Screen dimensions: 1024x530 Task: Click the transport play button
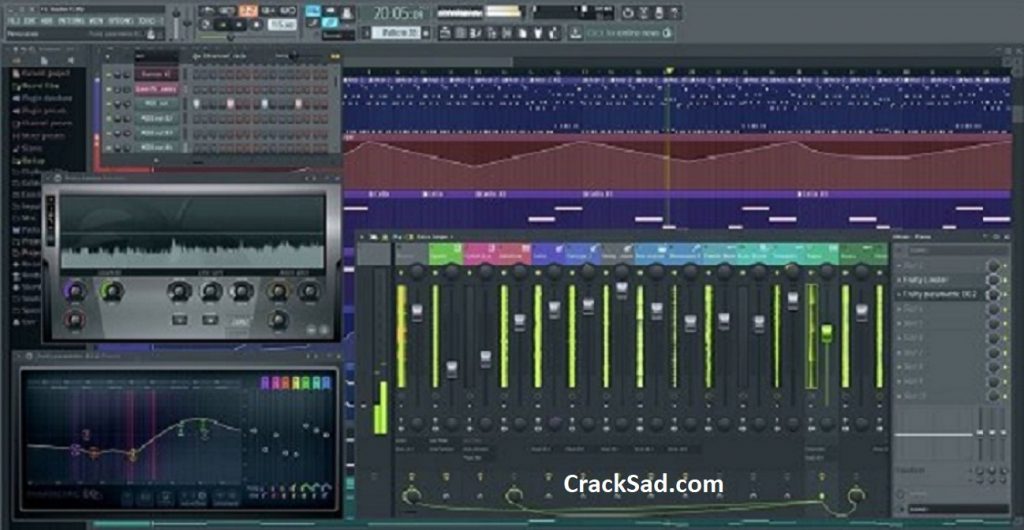pyautogui.click(x=223, y=24)
